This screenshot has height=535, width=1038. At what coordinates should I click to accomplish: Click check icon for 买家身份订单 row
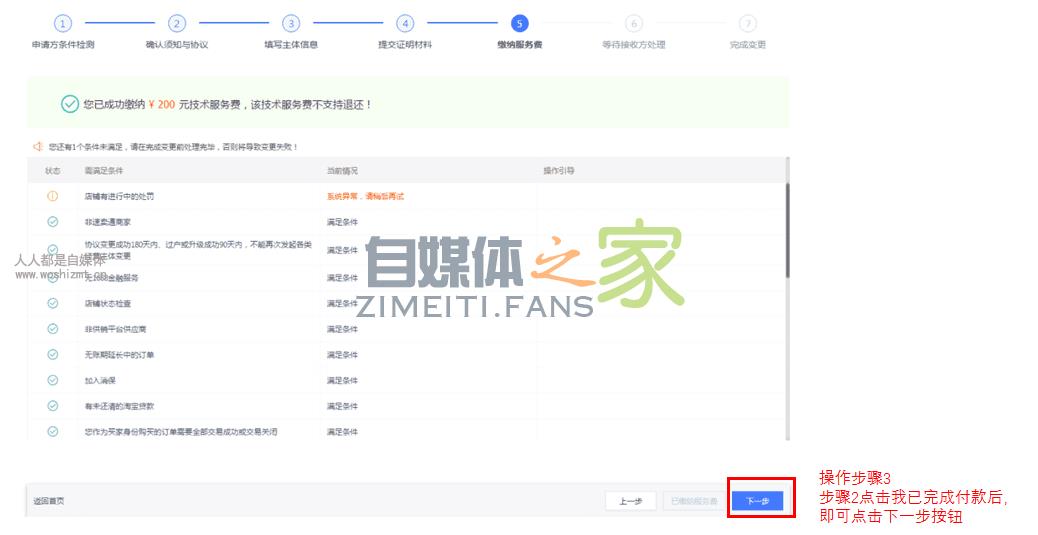coord(52,432)
